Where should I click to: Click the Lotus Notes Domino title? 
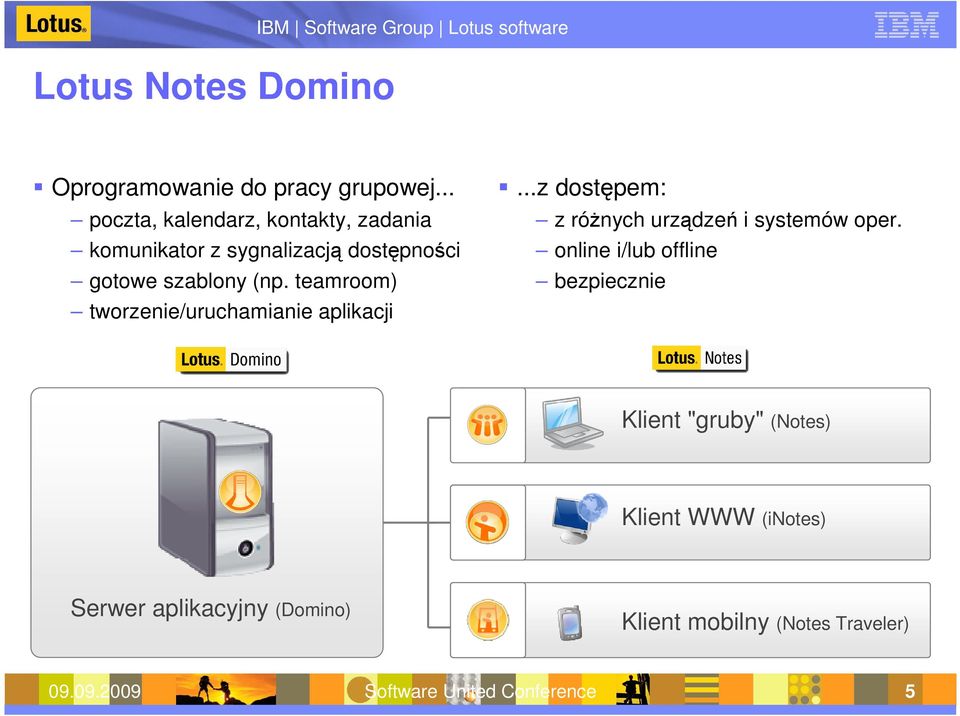(214, 86)
